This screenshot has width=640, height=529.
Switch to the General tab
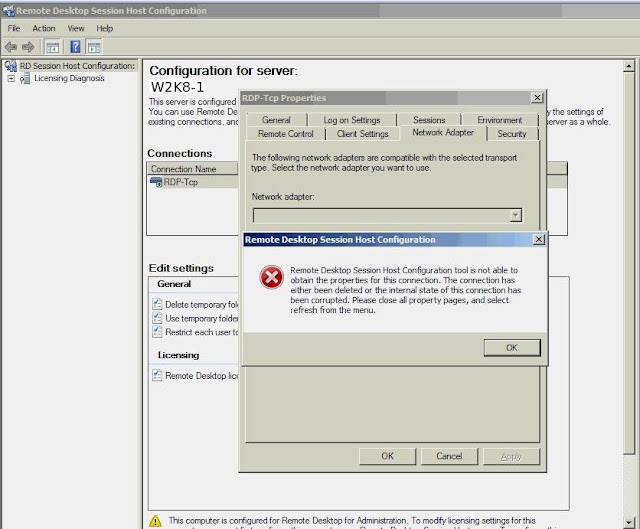pyautogui.click(x=276, y=120)
